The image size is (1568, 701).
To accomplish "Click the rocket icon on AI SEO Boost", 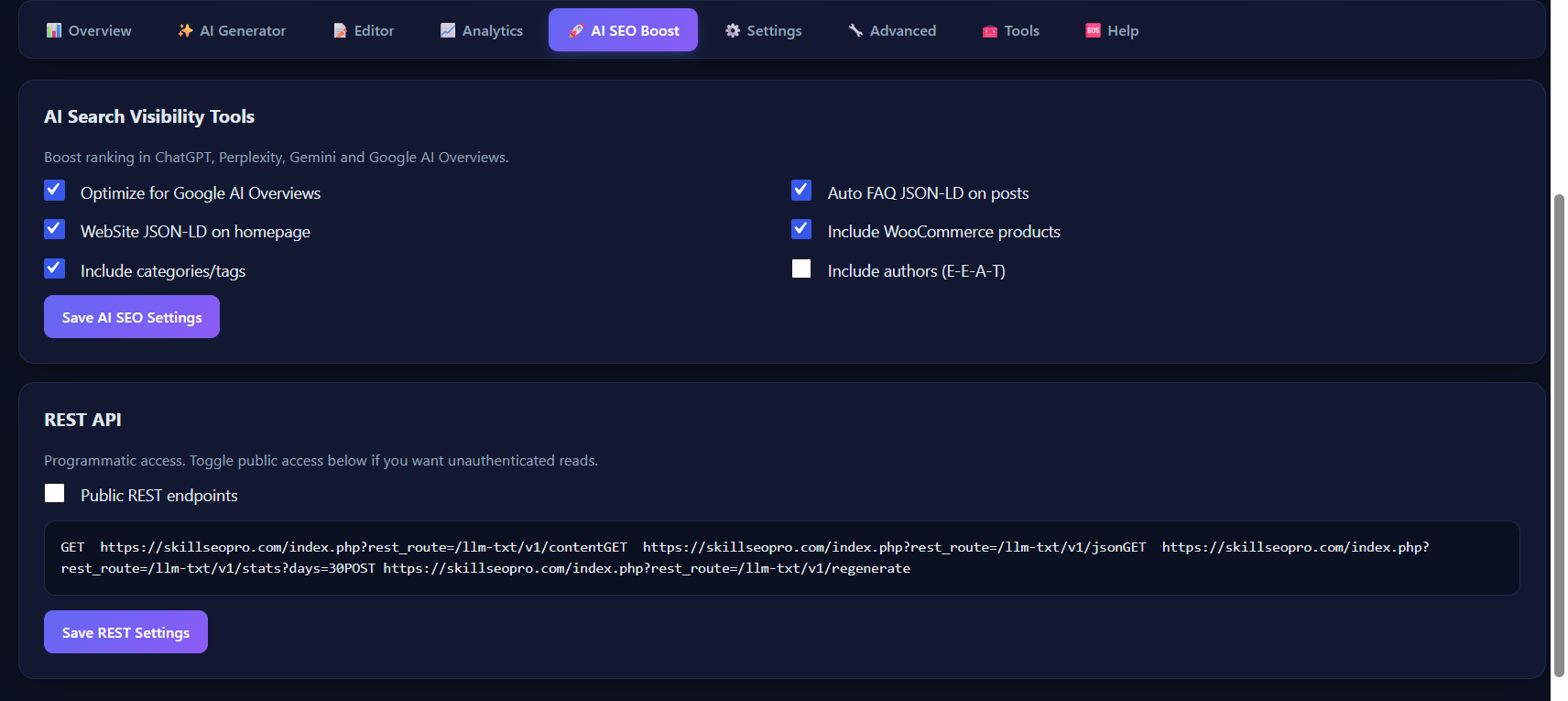I will (576, 30).
